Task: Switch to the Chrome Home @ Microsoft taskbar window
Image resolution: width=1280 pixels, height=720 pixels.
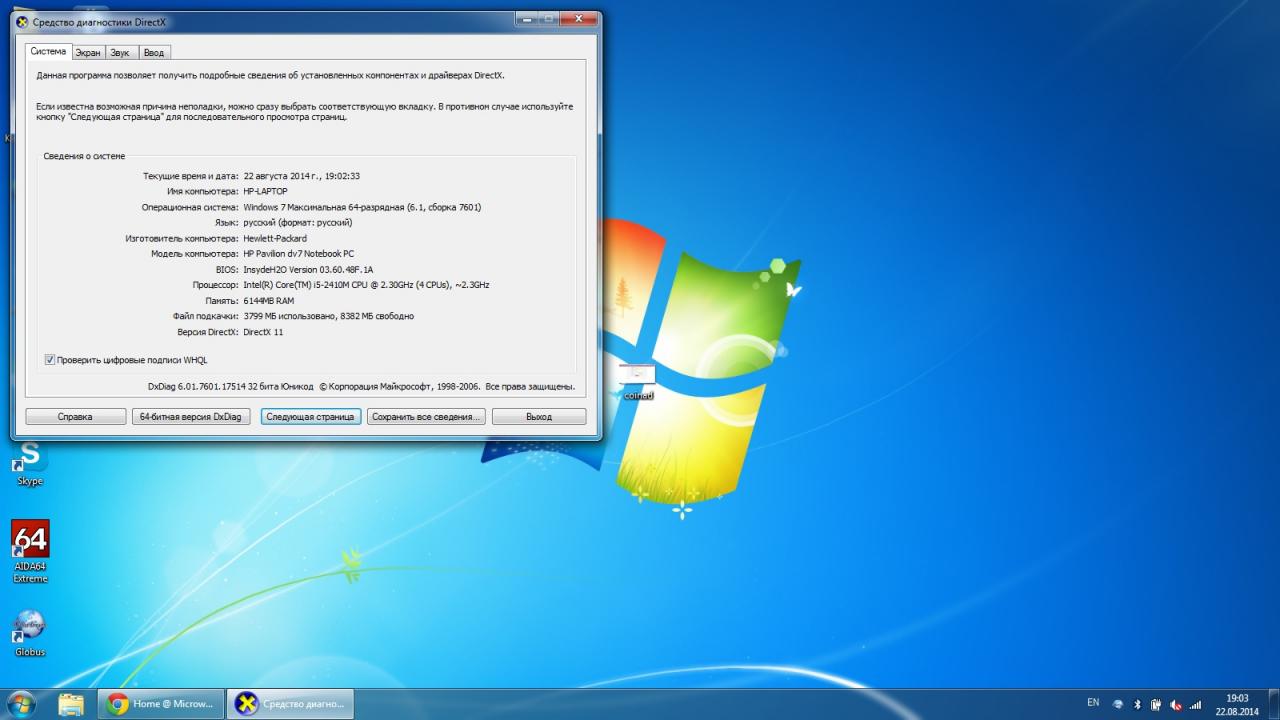Action: tap(160, 704)
